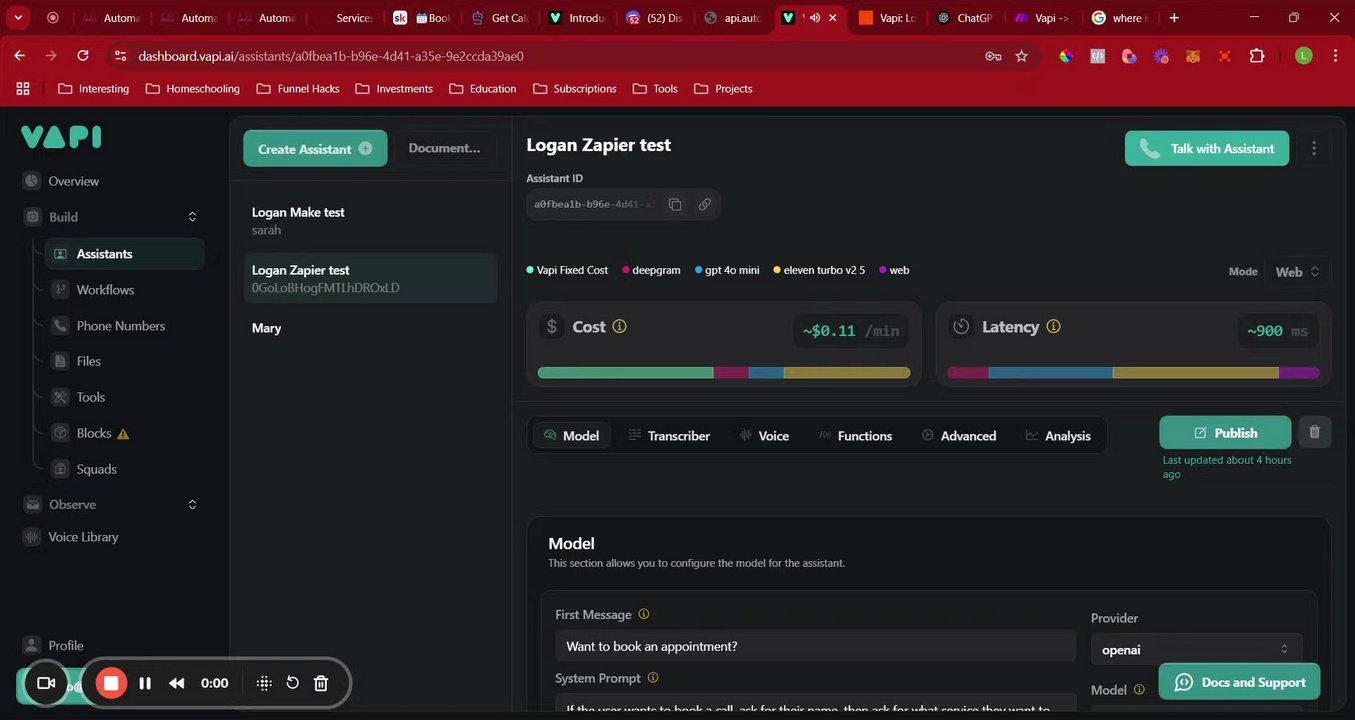Select the Mary assistant
Viewport: 1355px width, 720px height.
[x=370, y=328]
